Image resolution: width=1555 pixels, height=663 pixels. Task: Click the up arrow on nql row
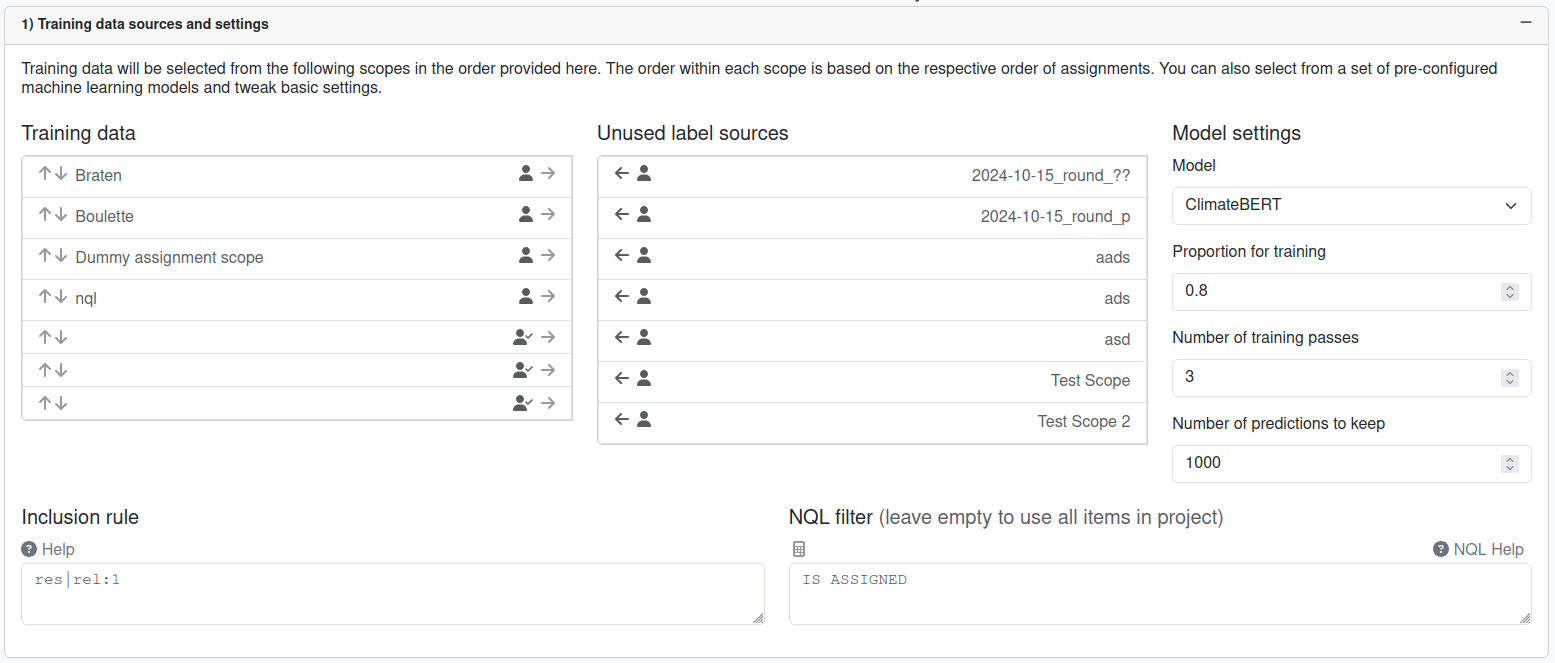[x=44, y=297]
